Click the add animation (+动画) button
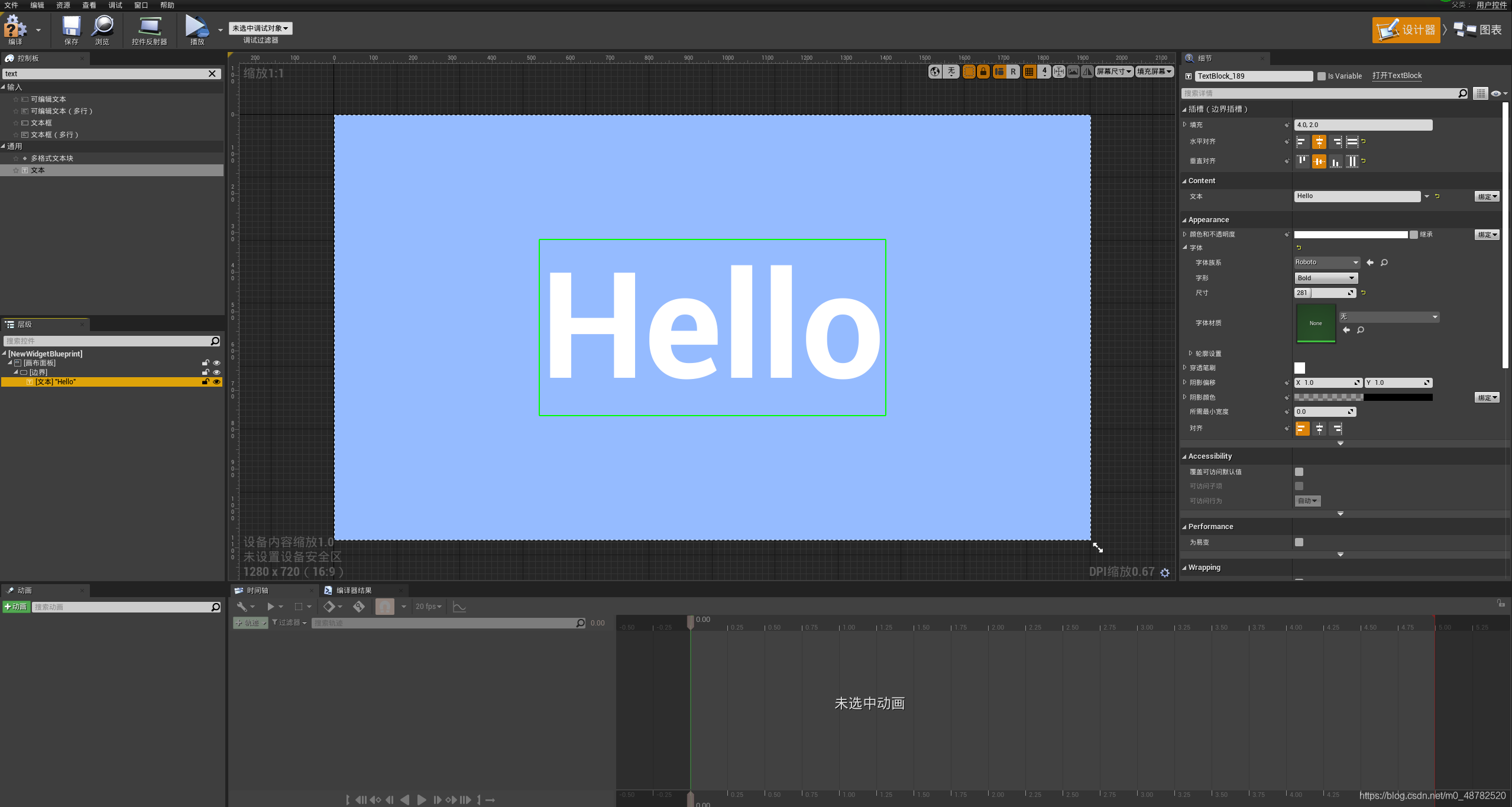 coord(16,607)
